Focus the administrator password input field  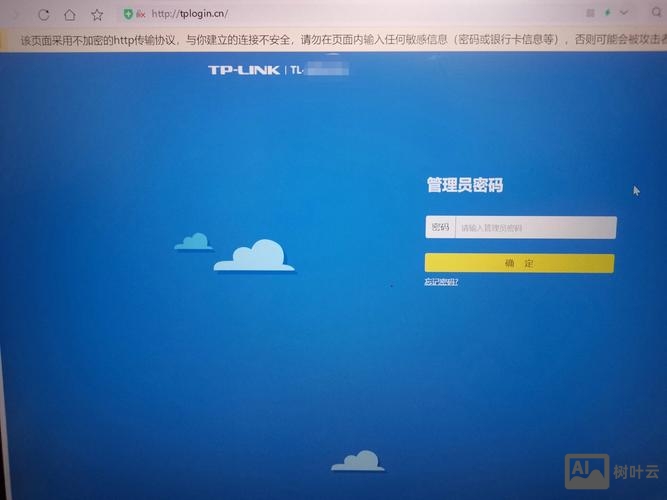[536, 228]
